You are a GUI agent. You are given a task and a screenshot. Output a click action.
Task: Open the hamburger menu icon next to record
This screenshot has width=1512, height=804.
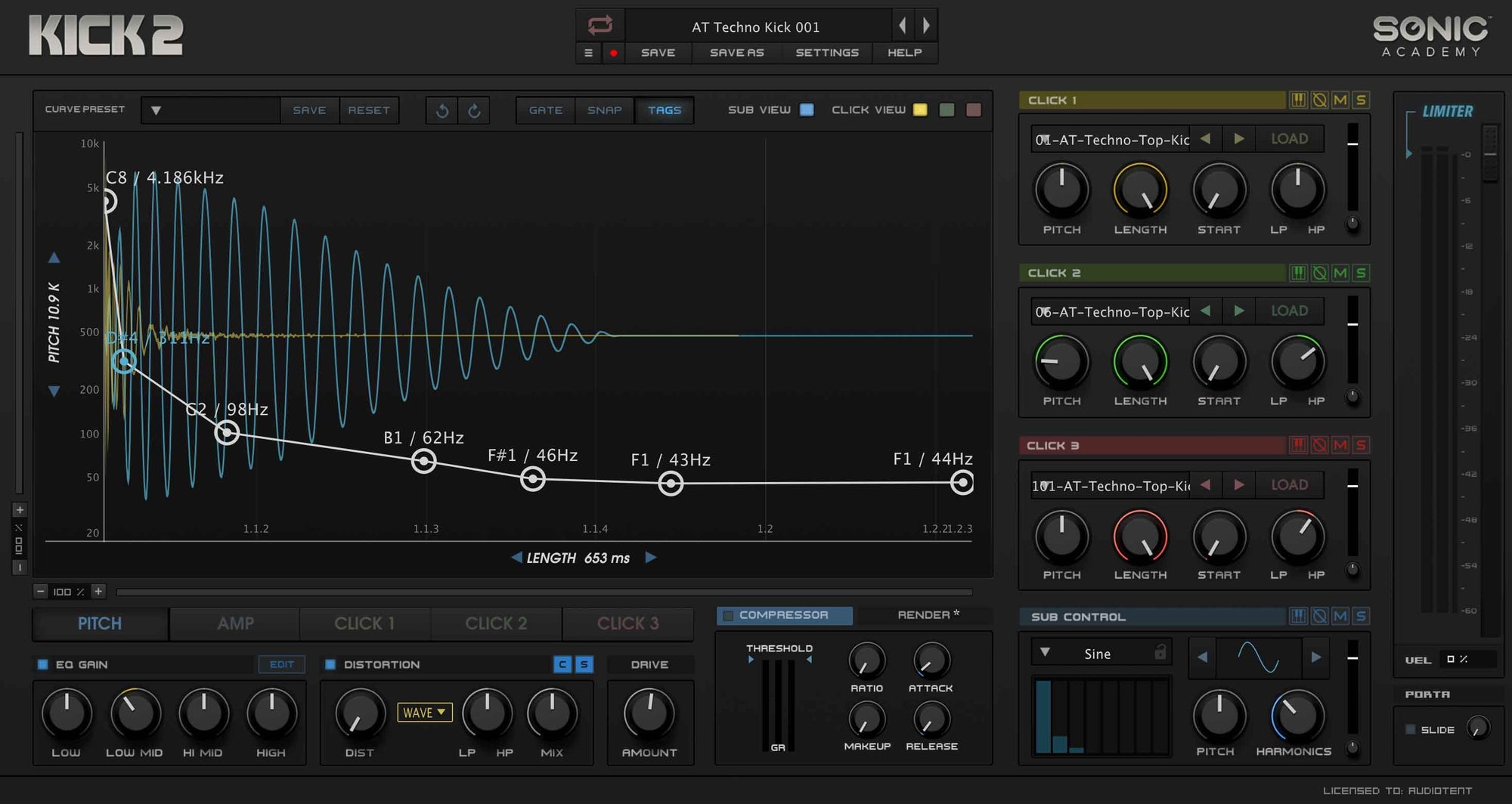click(x=588, y=53)
